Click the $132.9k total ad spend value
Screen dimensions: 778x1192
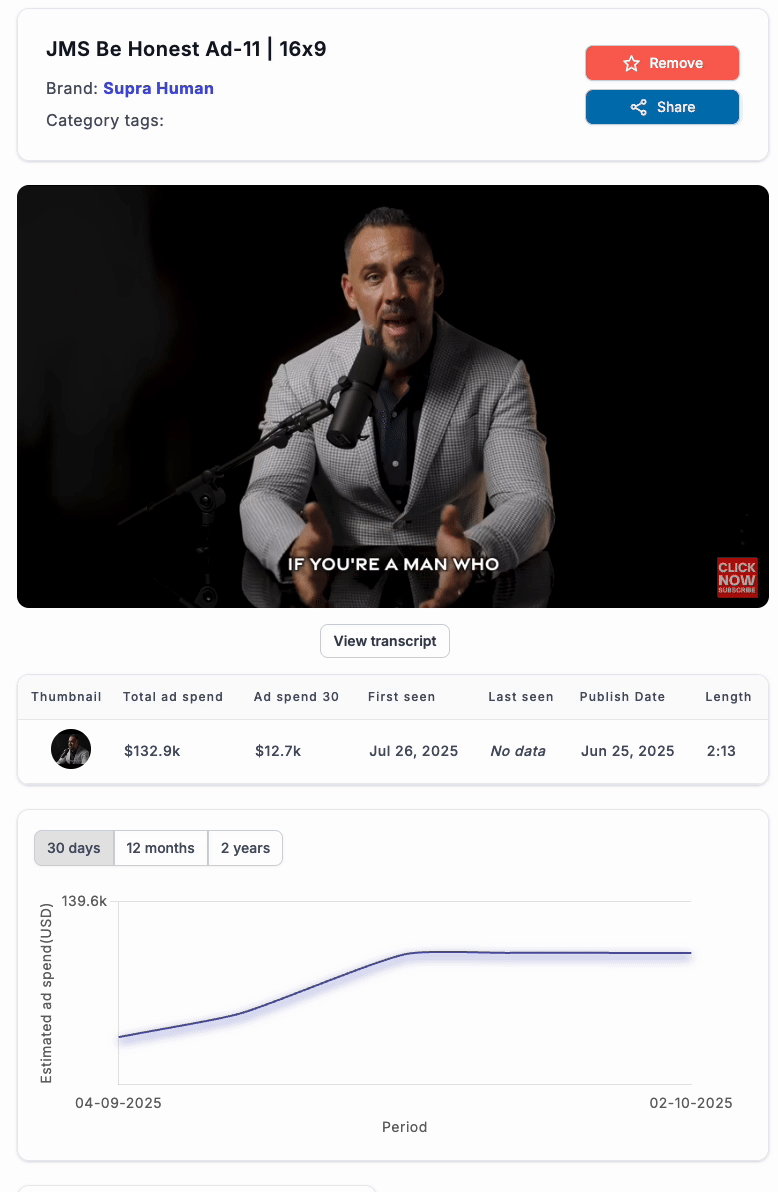[x=152, y=750]
